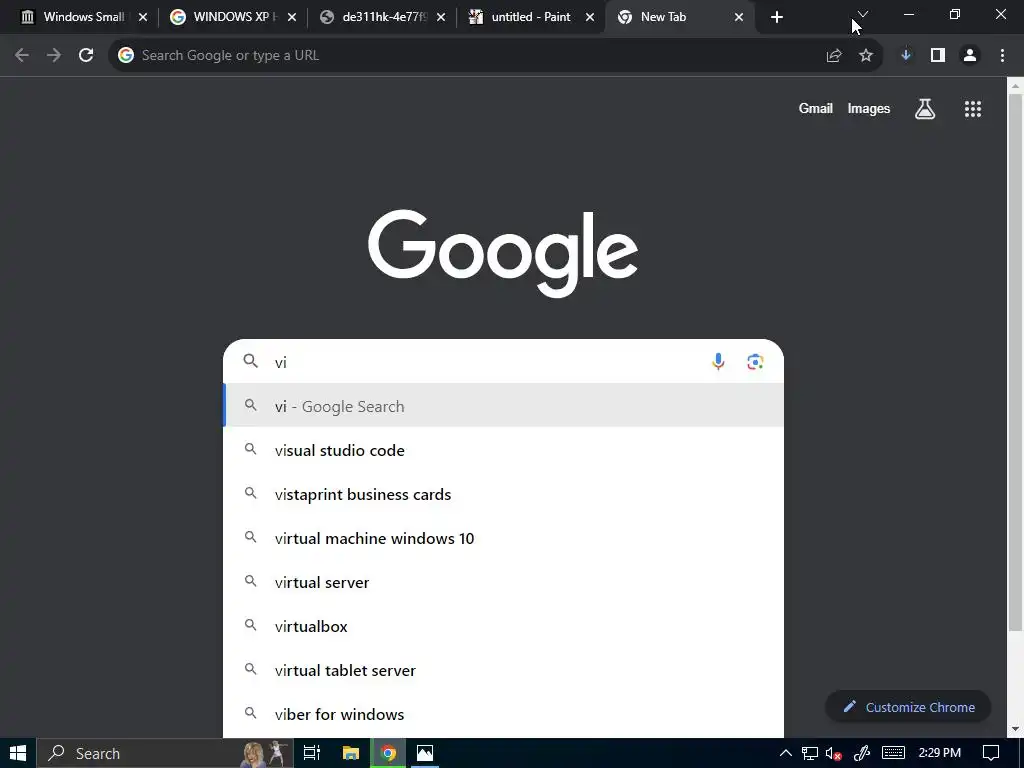Select 'vi - Google Search' suggestion
The width and height of the screenshot is (1024, 768).
tap(504, 406)
